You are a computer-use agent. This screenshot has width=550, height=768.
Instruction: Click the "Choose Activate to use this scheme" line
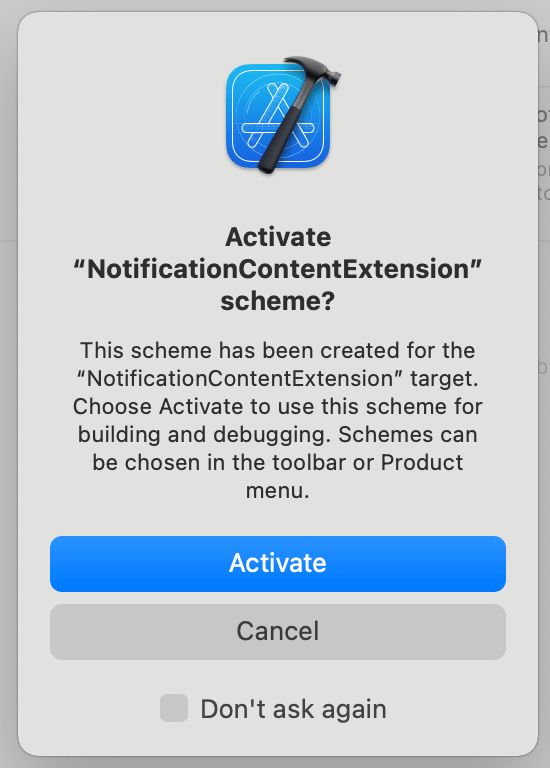tap(278, 406)
